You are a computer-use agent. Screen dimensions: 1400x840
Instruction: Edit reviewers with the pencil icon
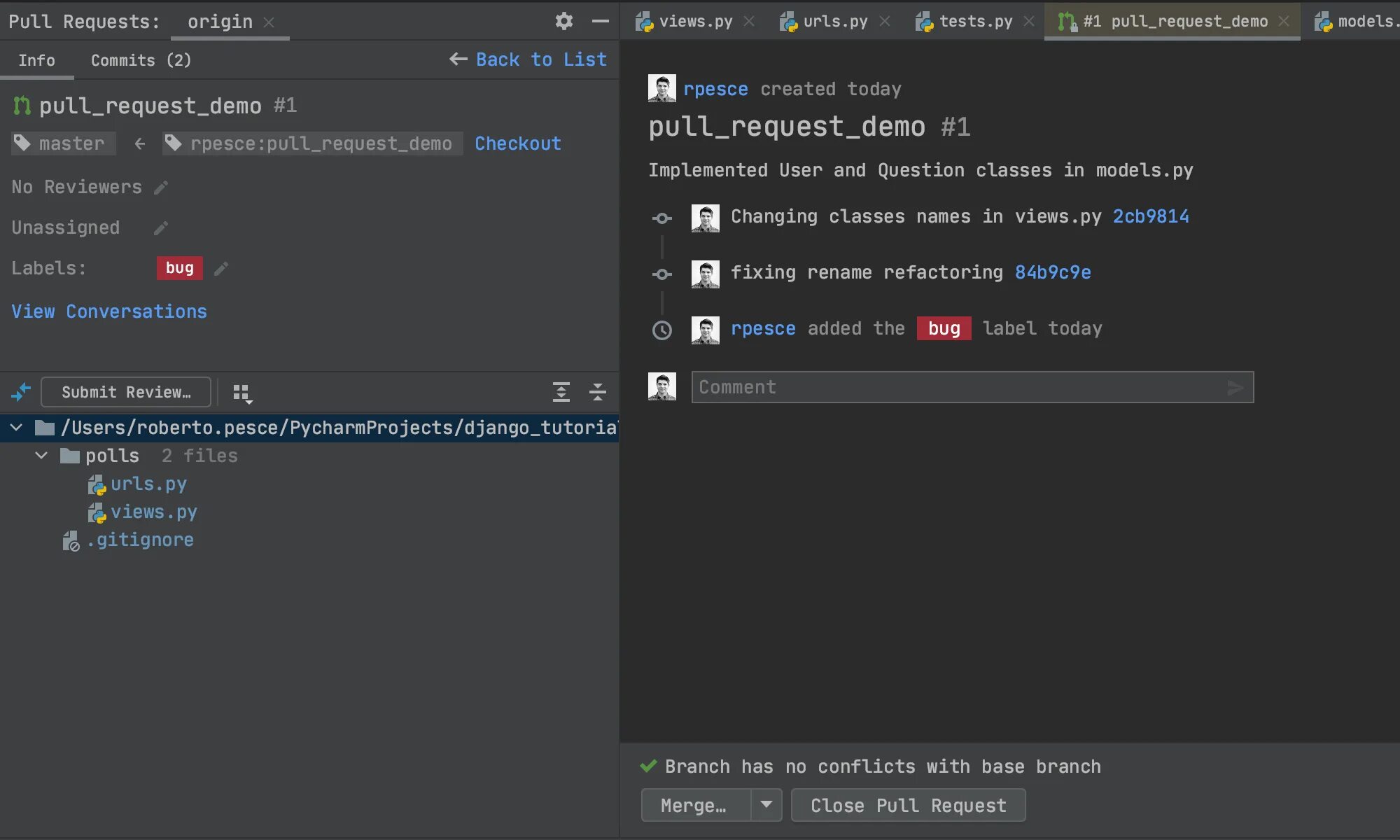coord(161,188)
